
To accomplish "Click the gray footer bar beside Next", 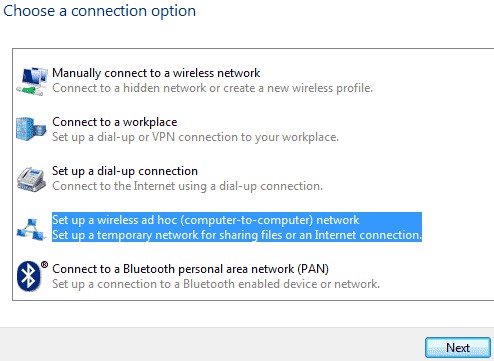I will (212, 345).
